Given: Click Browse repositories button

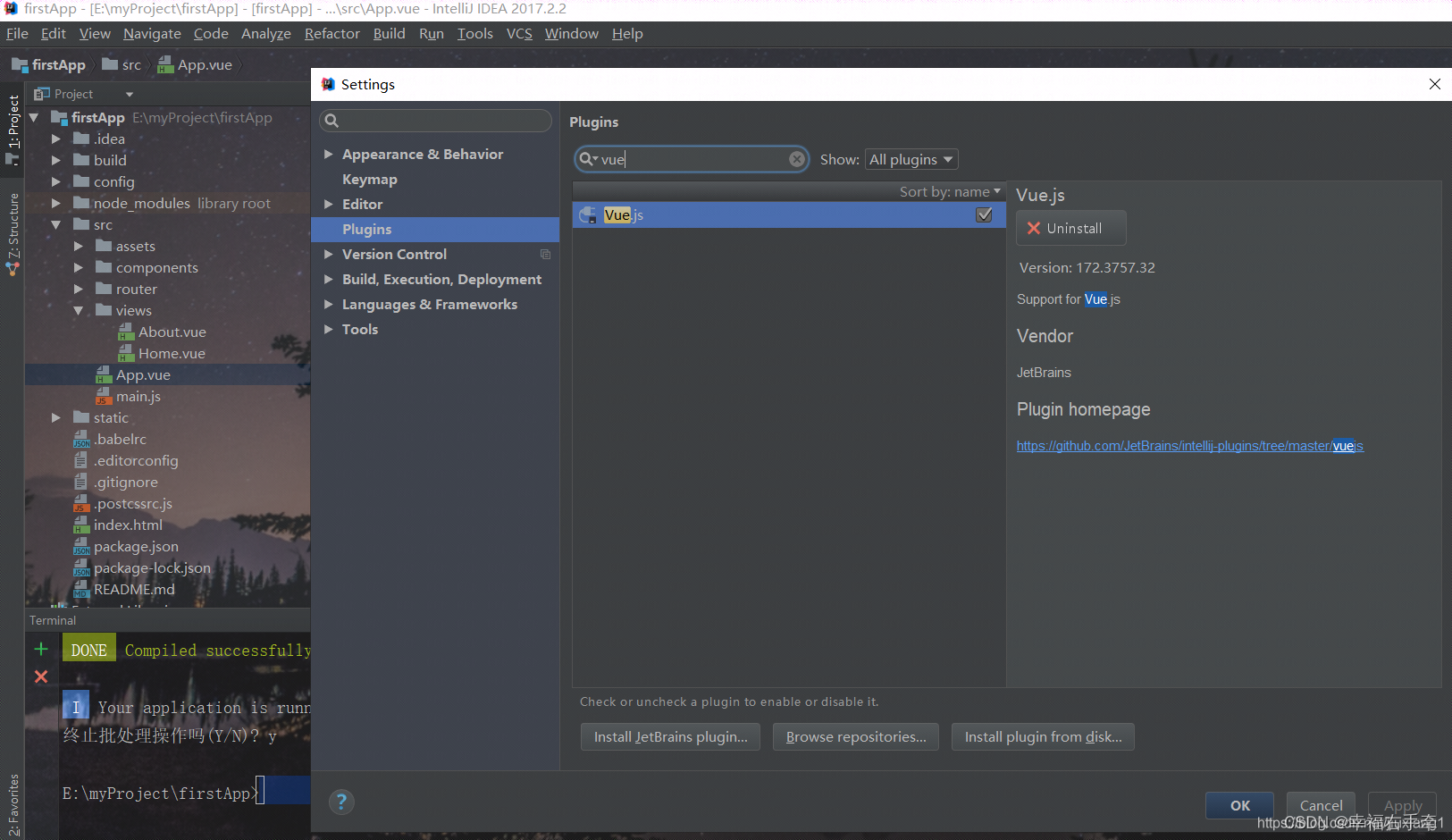Looking at the screenshot, I should pos(855,736).
